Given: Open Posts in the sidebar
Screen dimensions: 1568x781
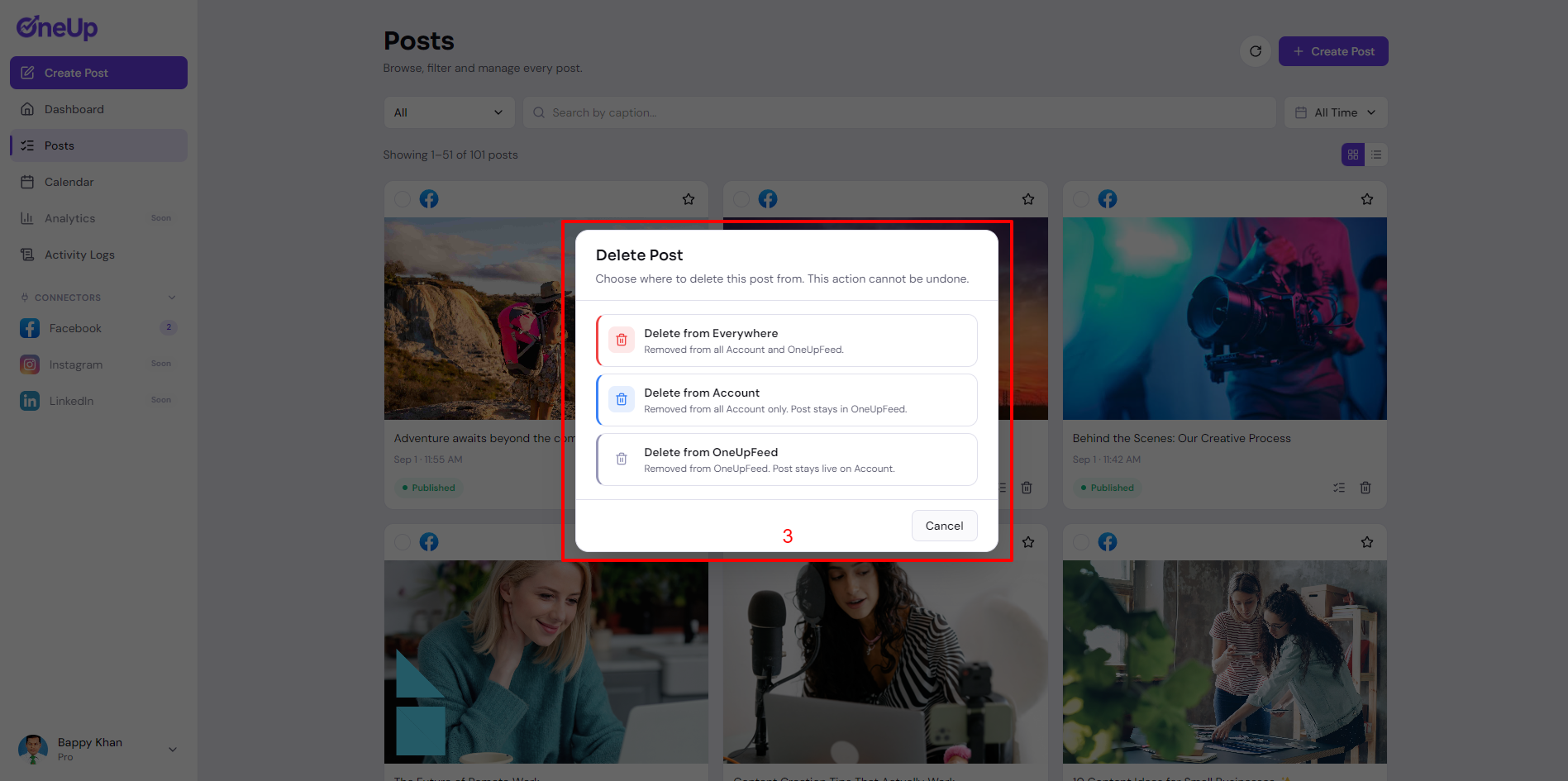Looking at the screenshot, I should coord(98,145).
